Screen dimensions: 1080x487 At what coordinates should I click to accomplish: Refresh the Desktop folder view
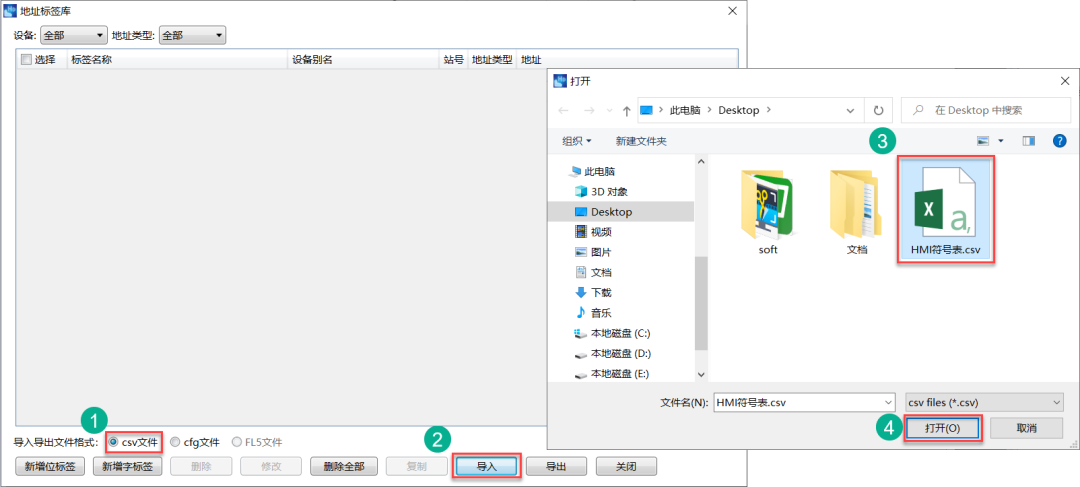click(878, 110)
